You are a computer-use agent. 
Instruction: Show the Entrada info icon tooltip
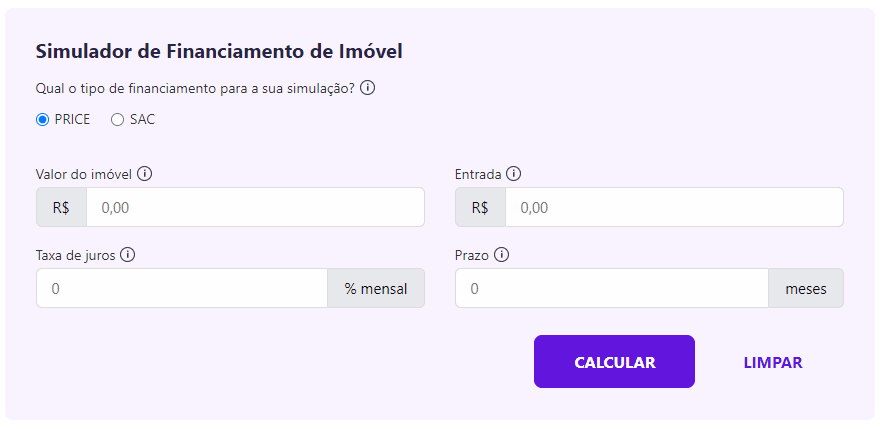pyautogui.click(x=514, y=174)
